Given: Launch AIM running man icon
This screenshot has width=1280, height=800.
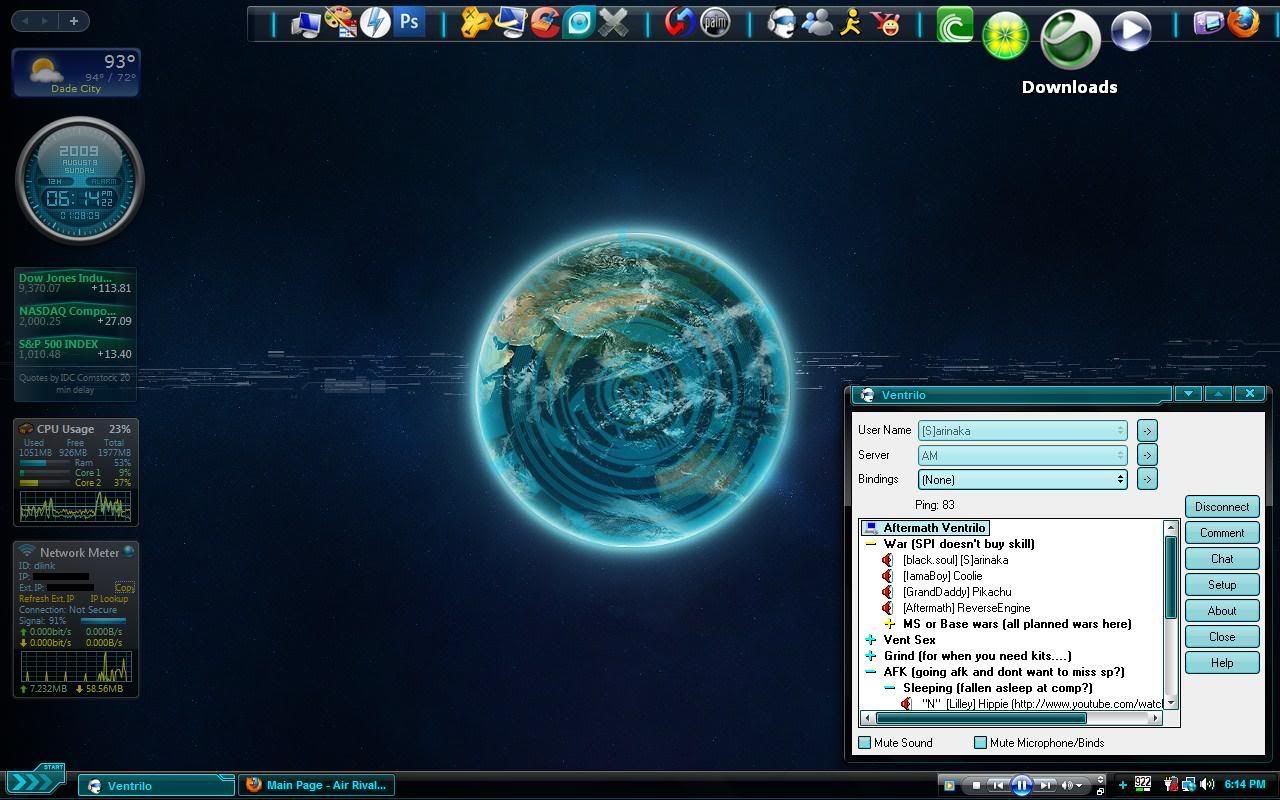Looking at the screenshot, I should 851,22.
